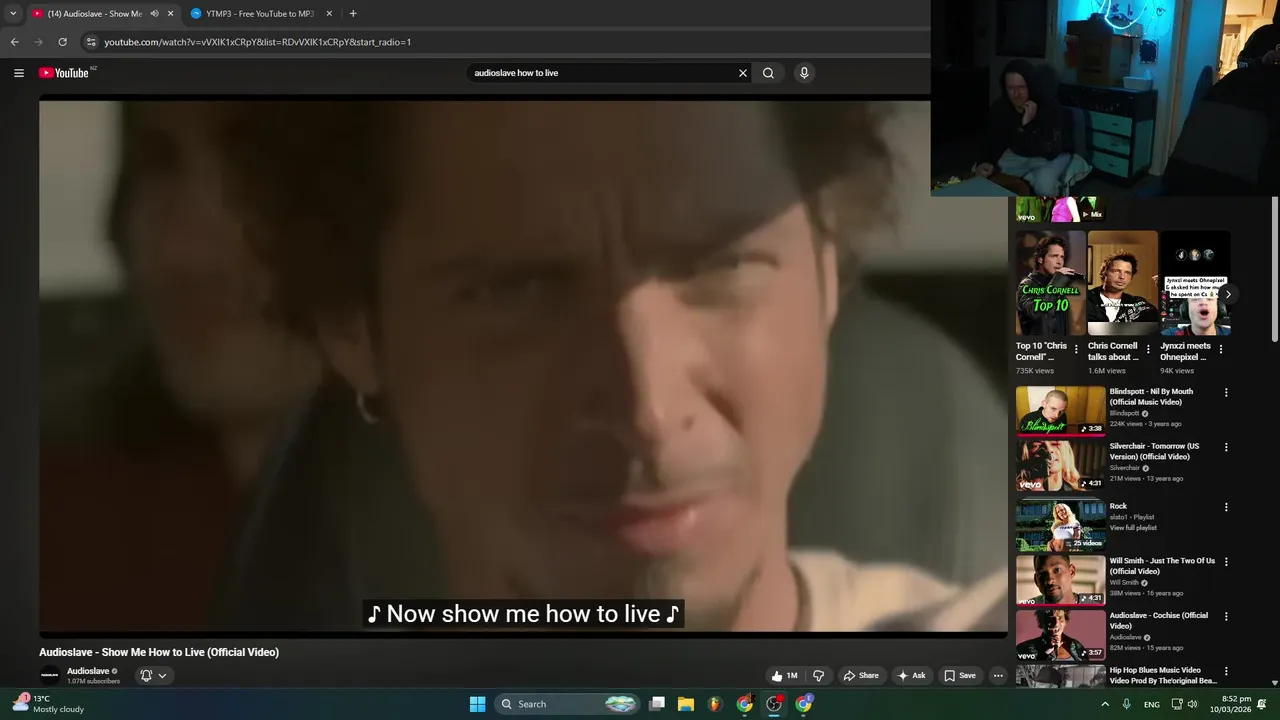The height and width of the screenshot is (720, 1280).
Task: Play Blindspott - Nil By Mouth thumbnail
Action: (1060, 410)
